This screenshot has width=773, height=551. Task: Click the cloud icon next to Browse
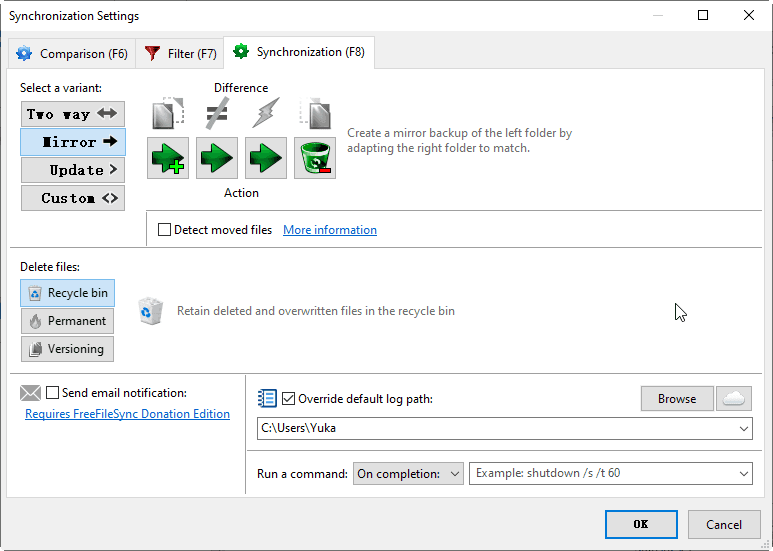[734, 398]
